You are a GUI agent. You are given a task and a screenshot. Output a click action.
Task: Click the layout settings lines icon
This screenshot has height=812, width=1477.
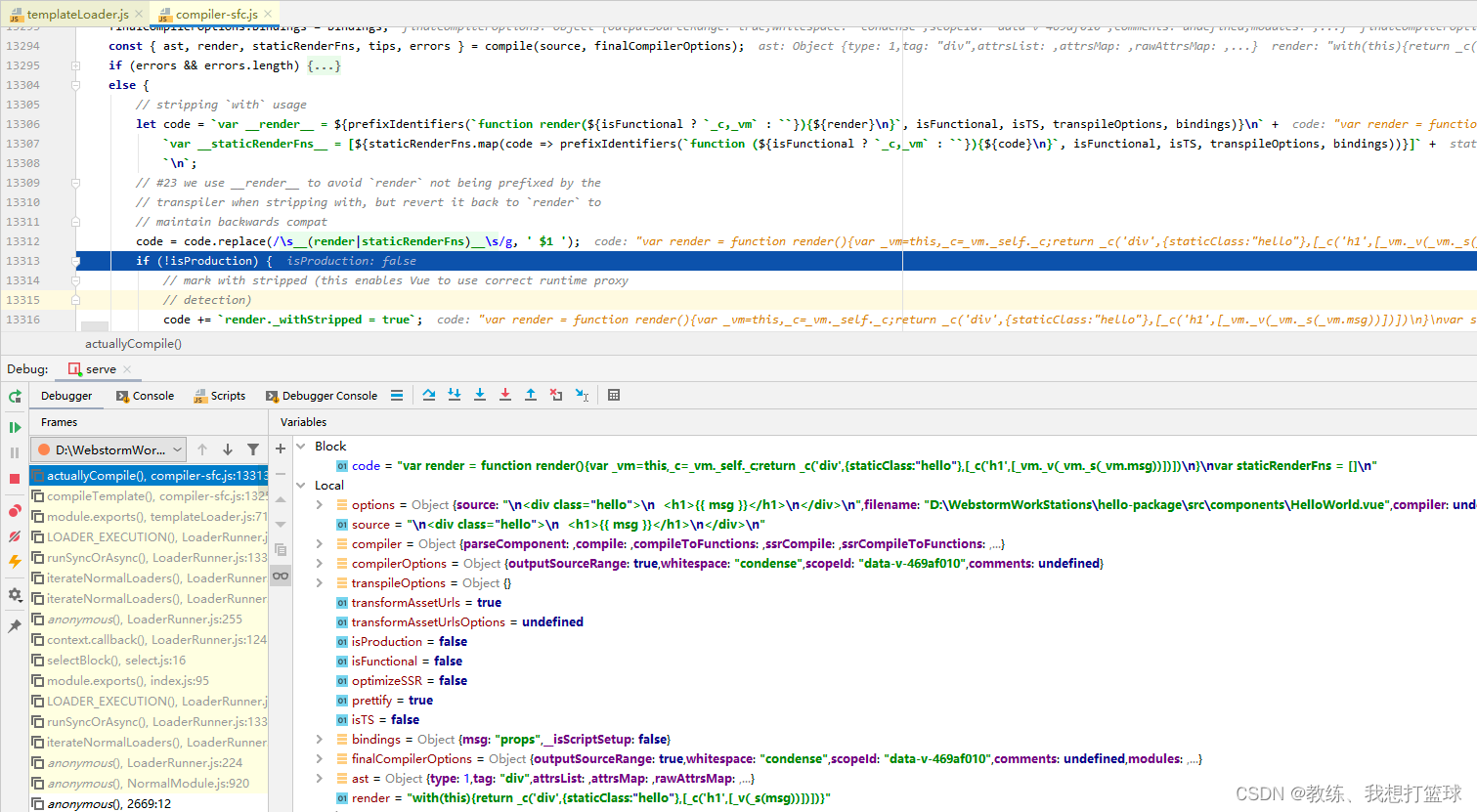(397, 395)
